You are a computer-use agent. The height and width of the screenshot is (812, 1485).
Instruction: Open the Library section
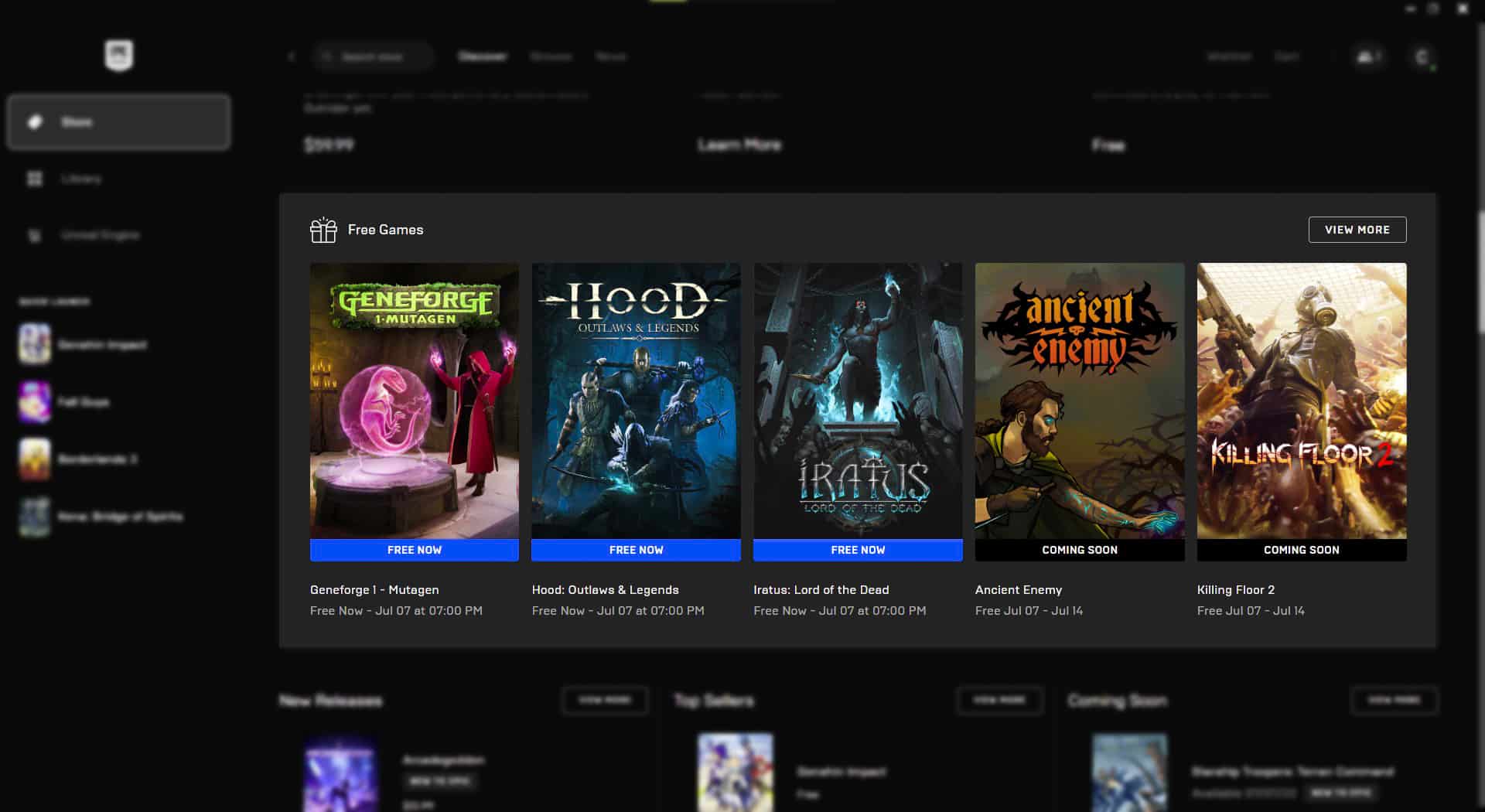81,178
